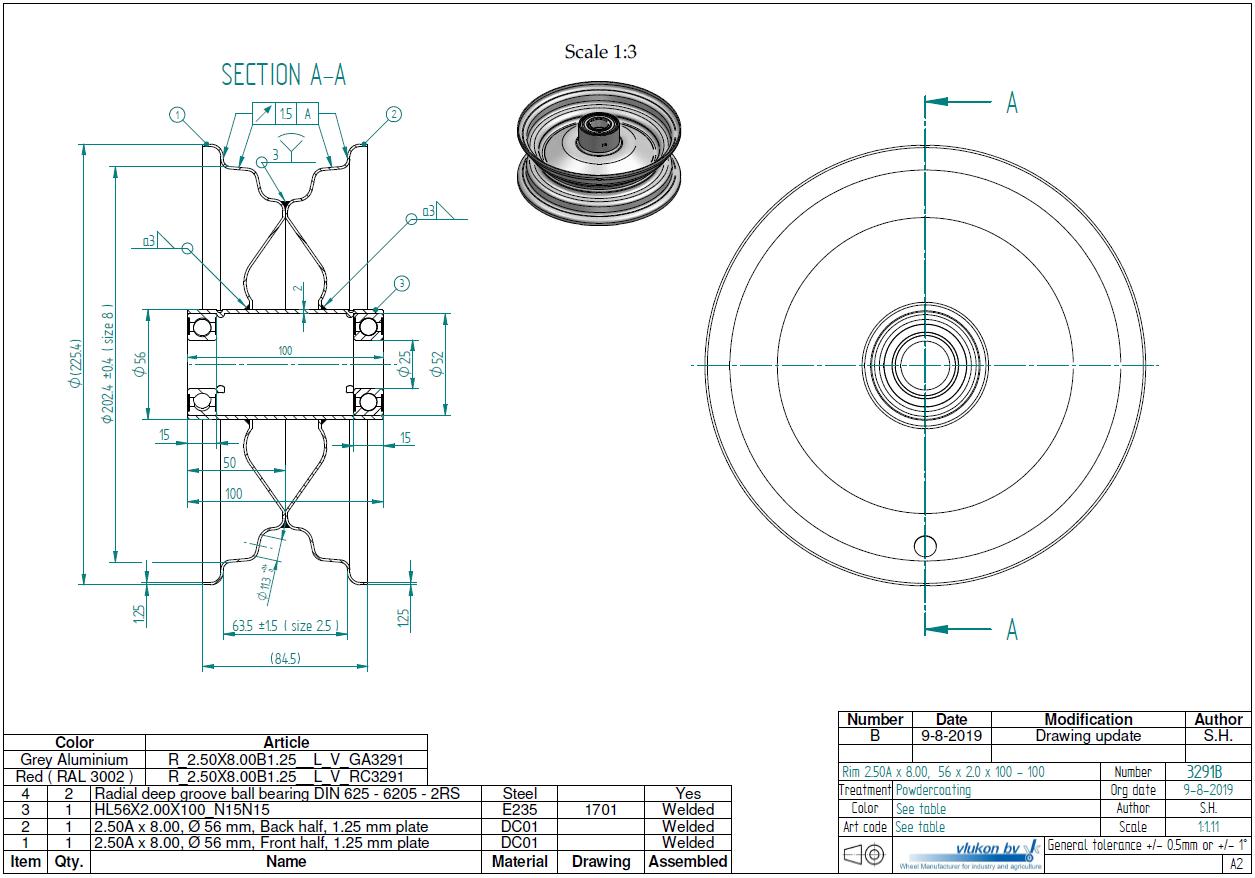Select the Powdercoating treatment cell
This screenshot has height=878, width=1255.
(x=932, y=790)
